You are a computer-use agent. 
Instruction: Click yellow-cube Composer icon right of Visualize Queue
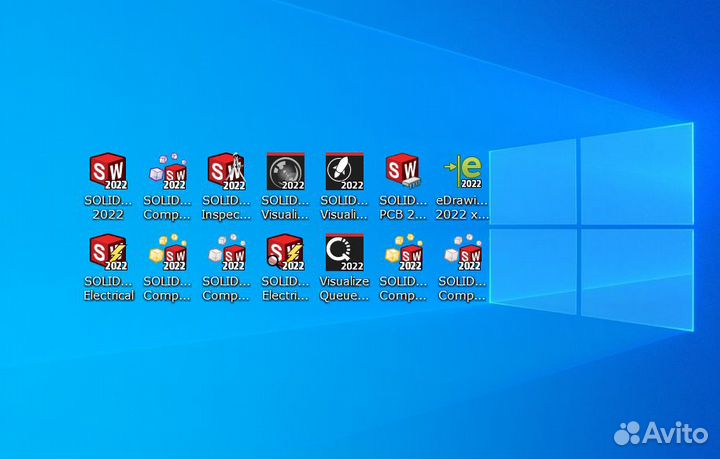tap(403, 253)
